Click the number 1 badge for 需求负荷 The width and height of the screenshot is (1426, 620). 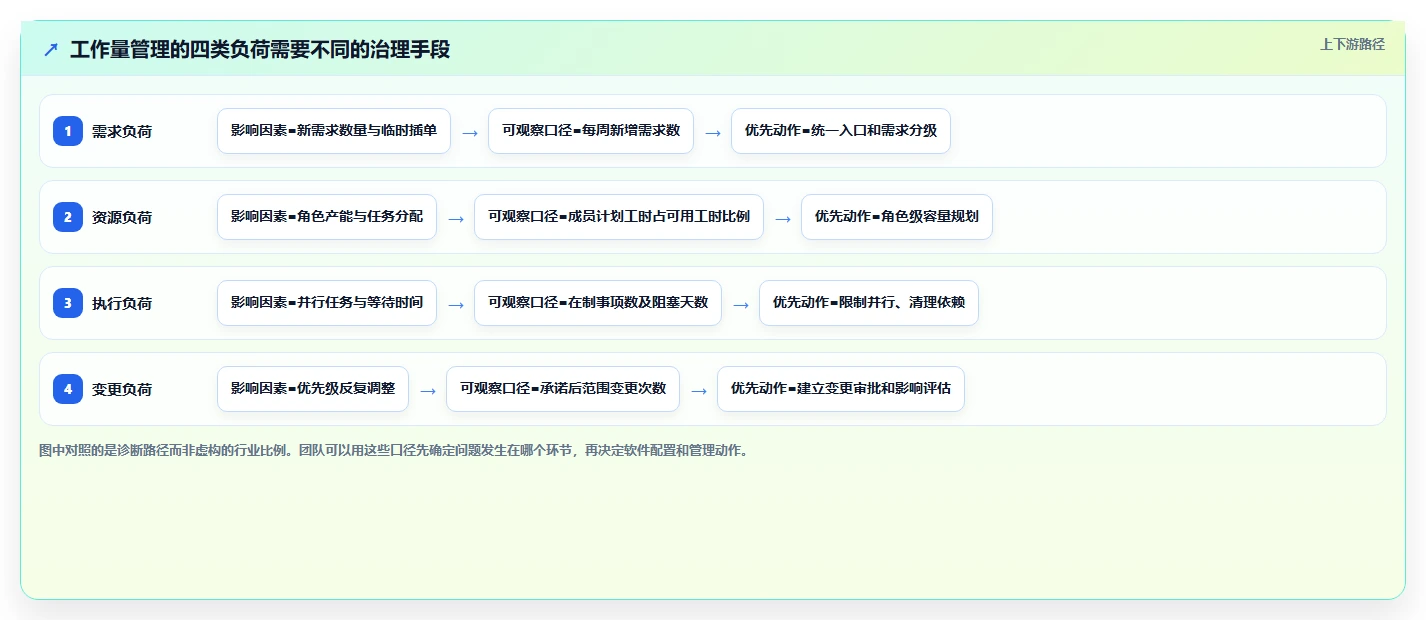click(68, 131)
